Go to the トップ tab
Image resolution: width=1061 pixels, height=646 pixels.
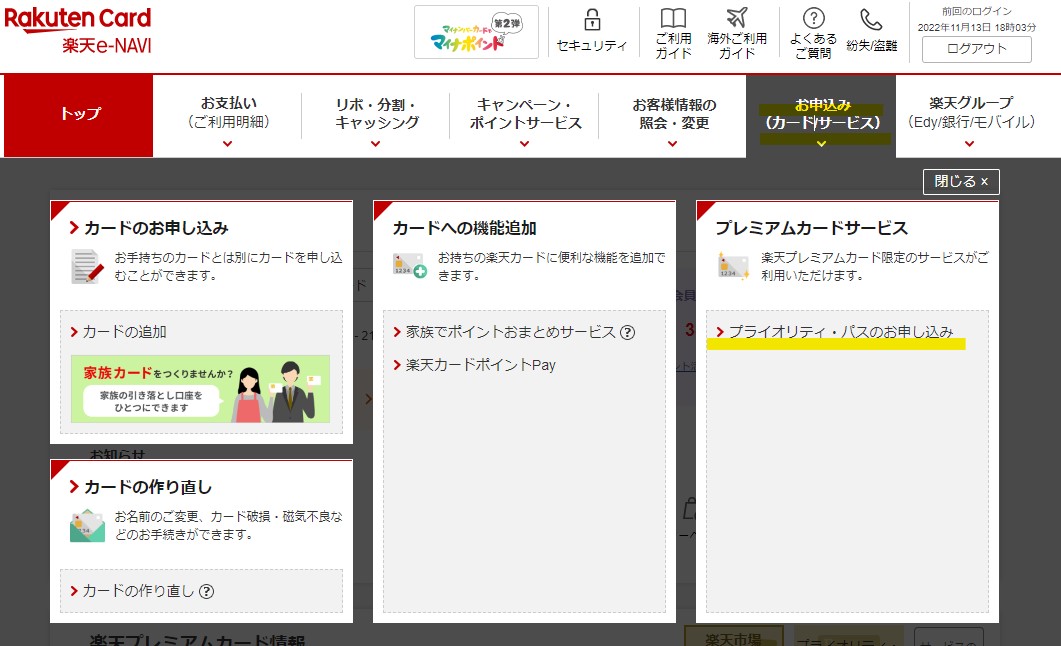(x=78, y=116)
